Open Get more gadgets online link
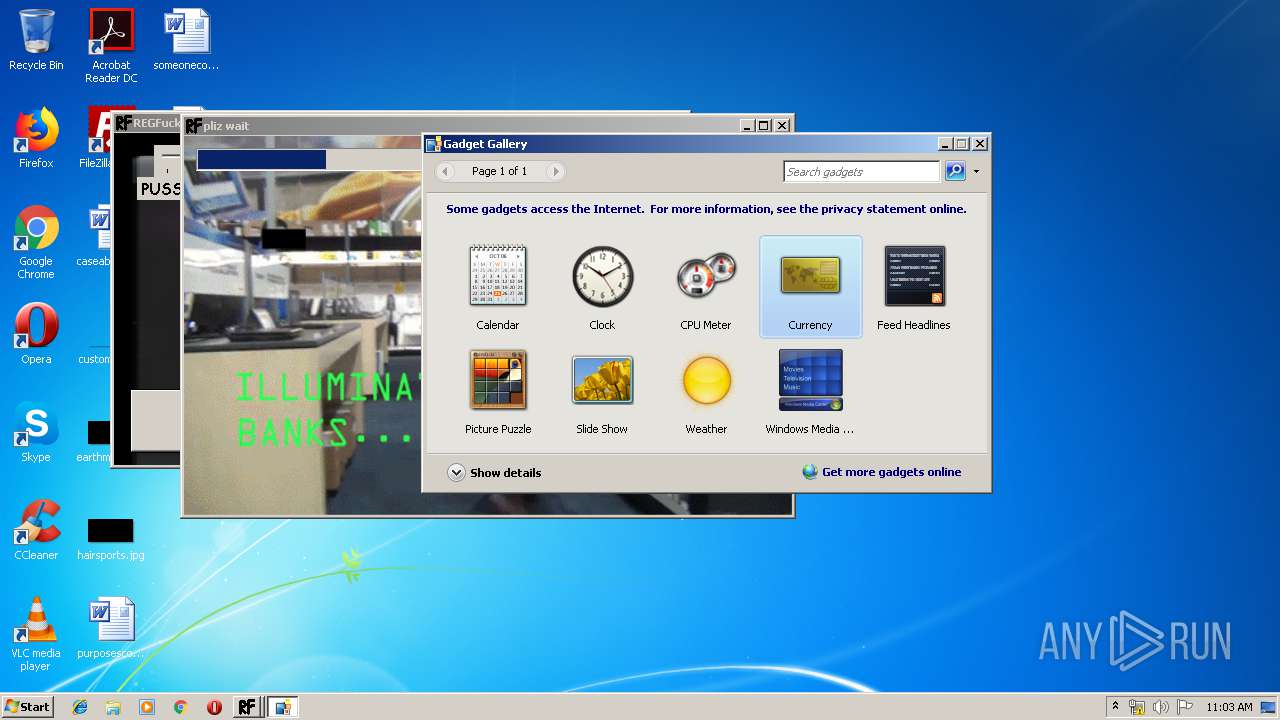Viewport: 1280px width, 720px height. [882, 472]
